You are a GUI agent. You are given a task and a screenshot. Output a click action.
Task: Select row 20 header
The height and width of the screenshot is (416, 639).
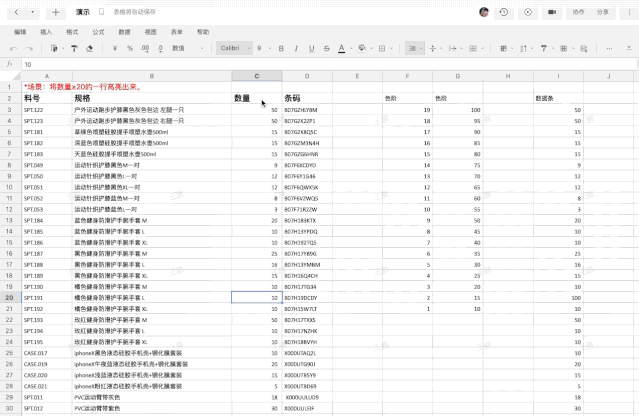coord(9,298)
